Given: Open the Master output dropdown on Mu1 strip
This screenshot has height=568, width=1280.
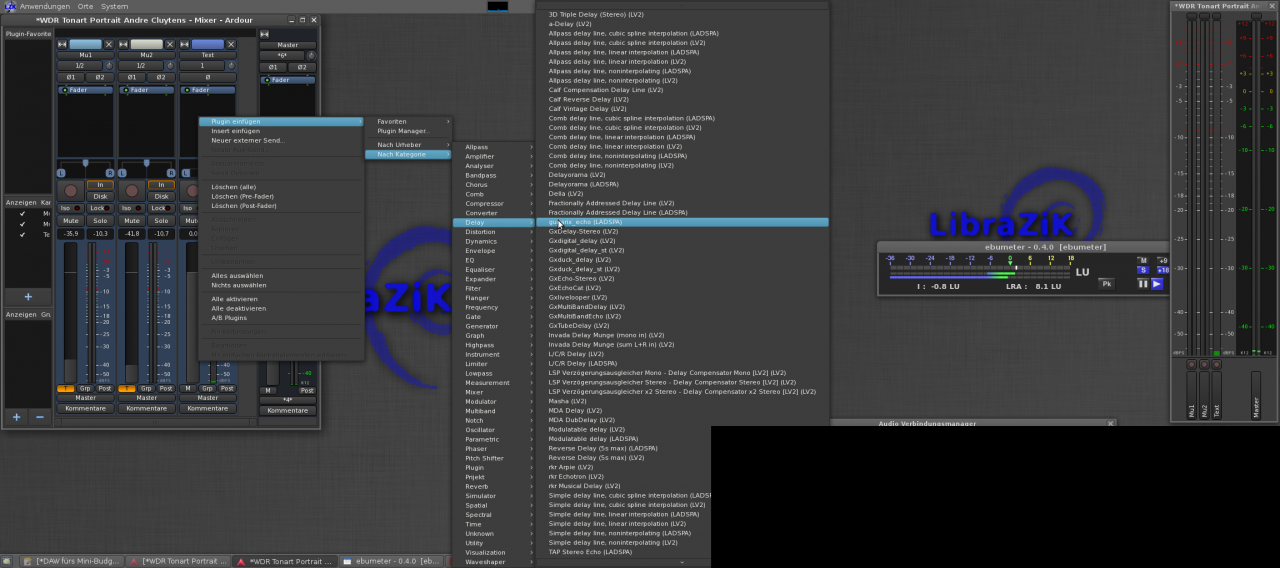Looking at the screenshot, I should [x=86, y=398].
